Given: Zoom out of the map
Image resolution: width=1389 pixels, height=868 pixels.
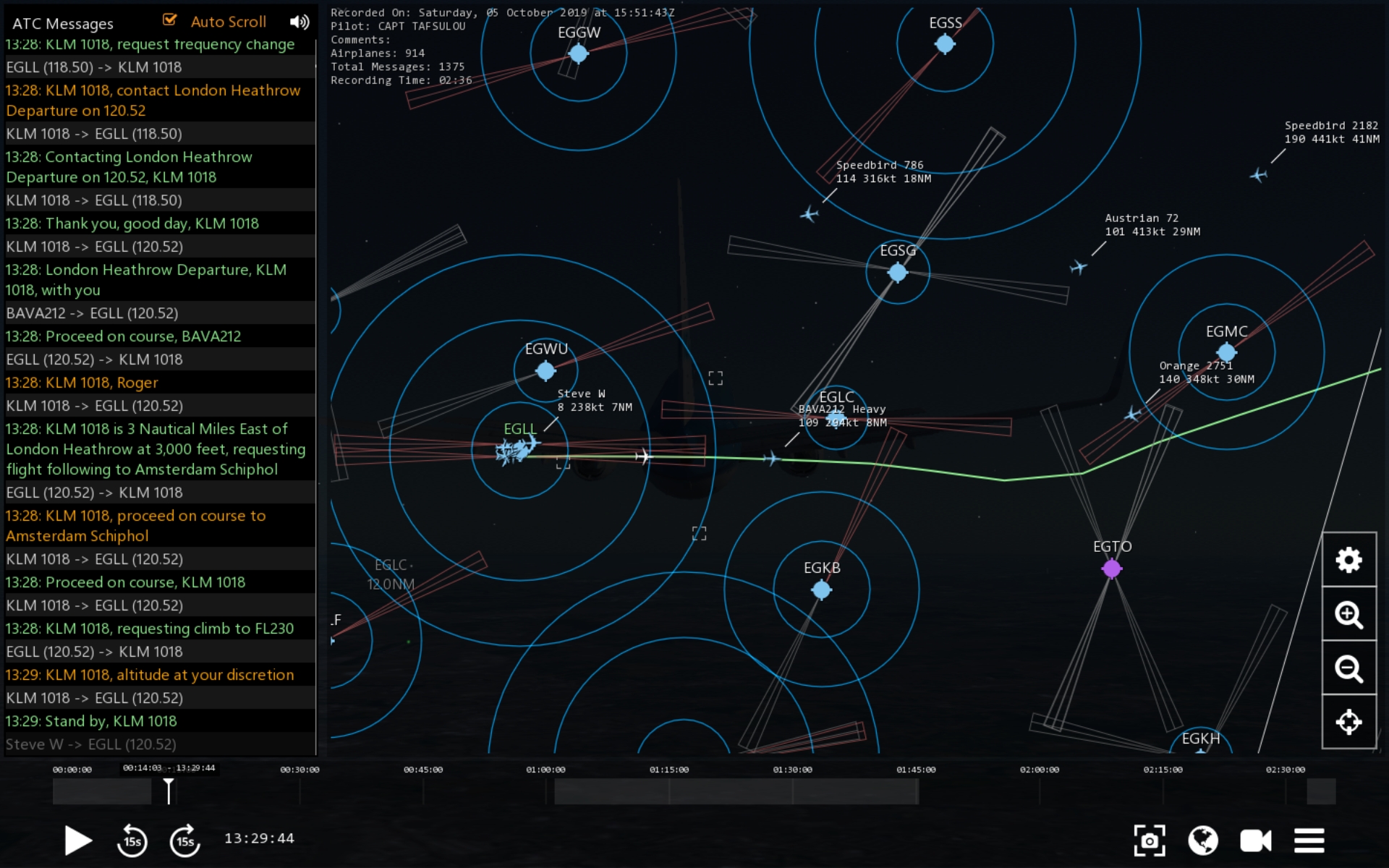Looking at the screenshot, I should point(1348,668).
